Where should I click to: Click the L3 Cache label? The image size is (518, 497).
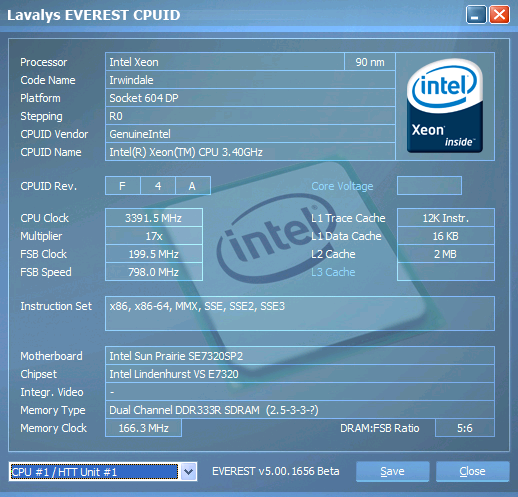click(x=333, y=272)
